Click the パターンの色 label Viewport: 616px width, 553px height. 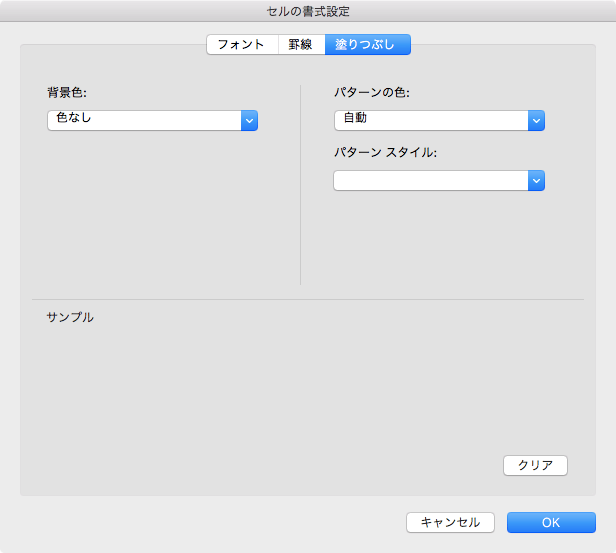pos(372,93)
